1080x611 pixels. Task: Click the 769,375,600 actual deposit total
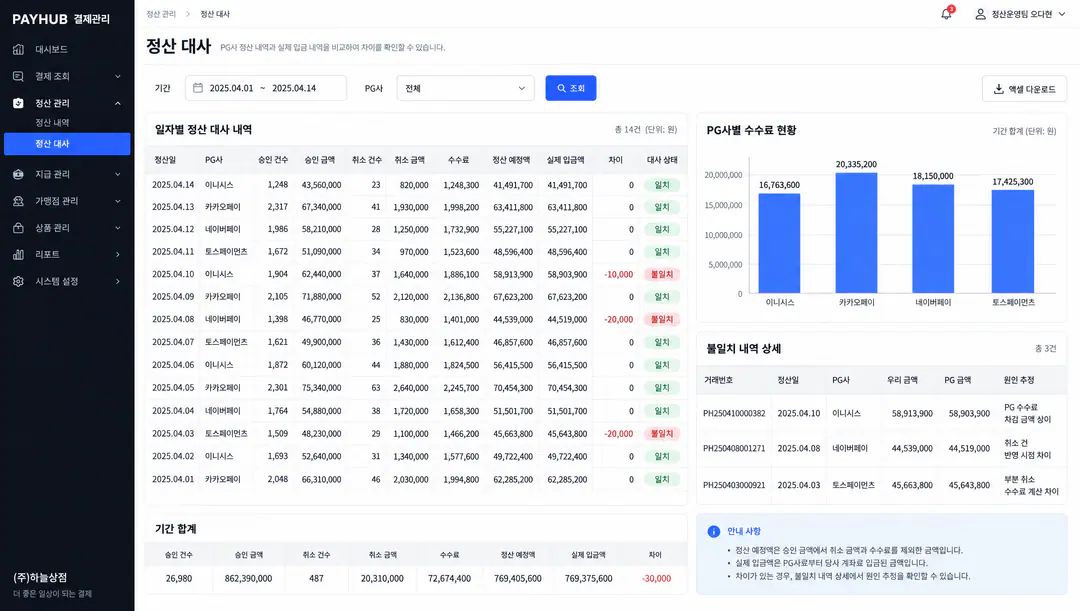pos(588,579)
